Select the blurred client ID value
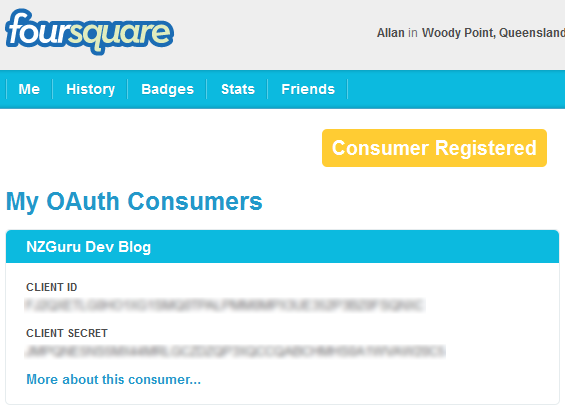Image resolution: width=565 pixels, height=412 pixels. tap(225, 305)
